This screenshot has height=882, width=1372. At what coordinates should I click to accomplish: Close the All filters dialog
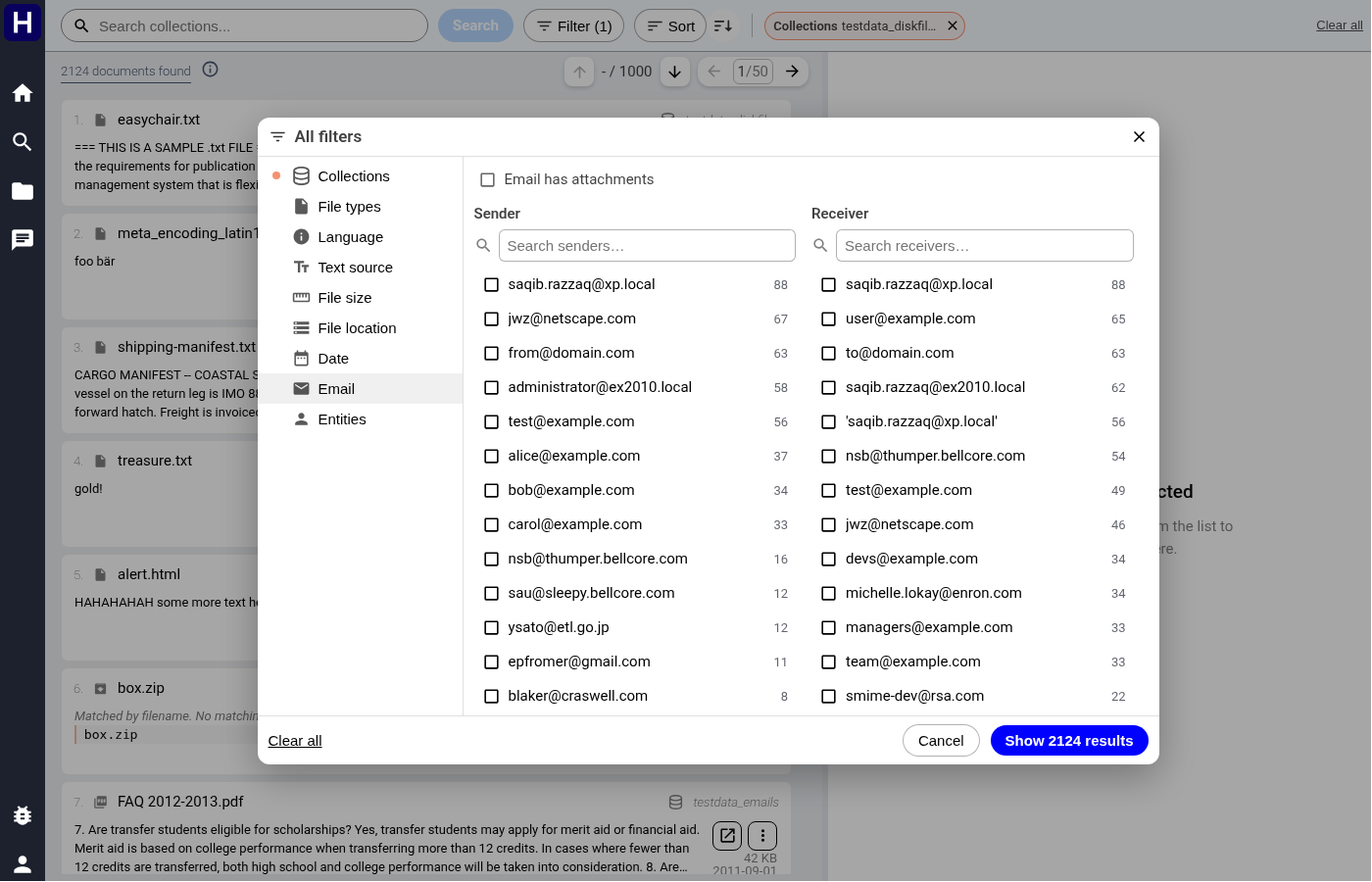coord(1139,137)
